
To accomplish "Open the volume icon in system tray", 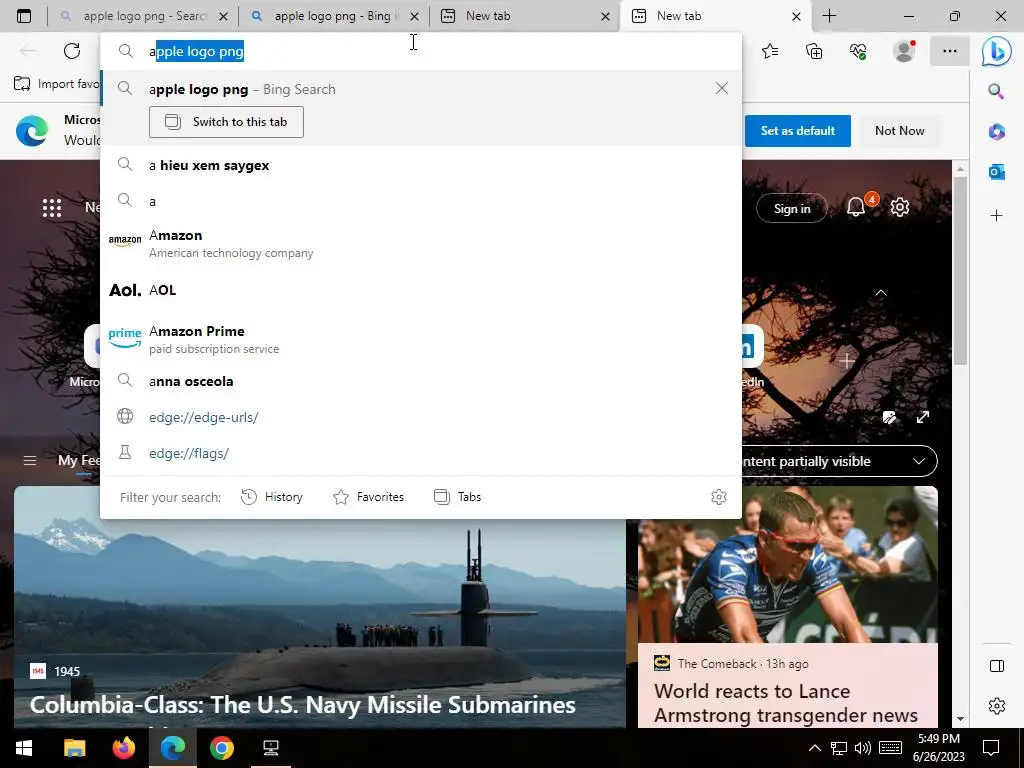I will (x=863, y=748).
